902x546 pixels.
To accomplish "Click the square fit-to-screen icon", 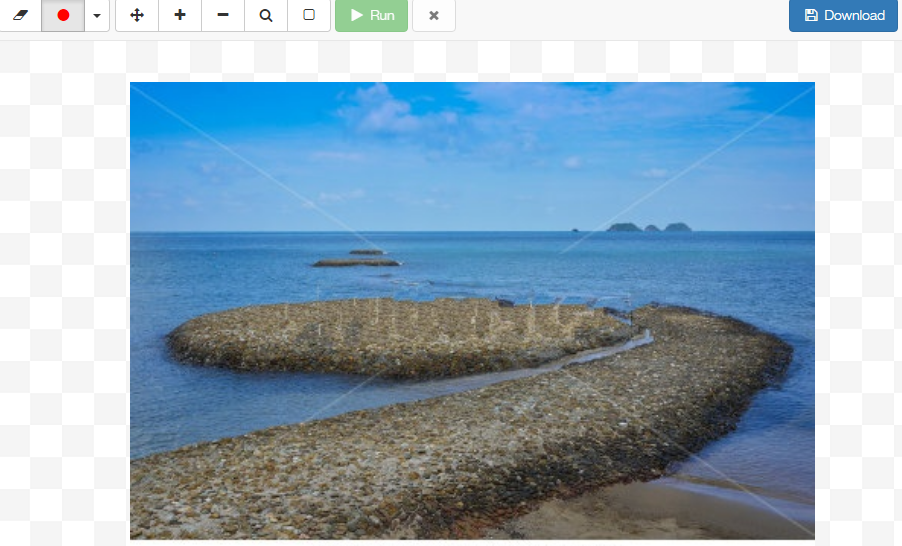I will [309, 15].
